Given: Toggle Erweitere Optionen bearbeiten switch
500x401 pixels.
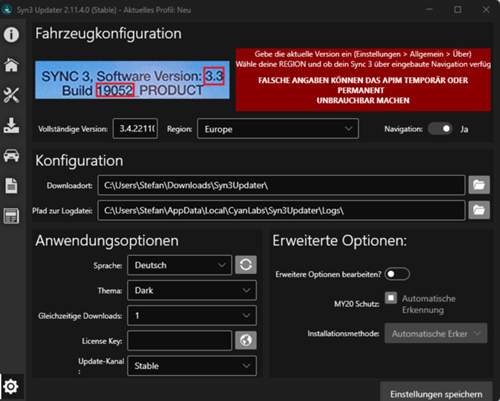Looking at the screenshot, I should (397, 274).
